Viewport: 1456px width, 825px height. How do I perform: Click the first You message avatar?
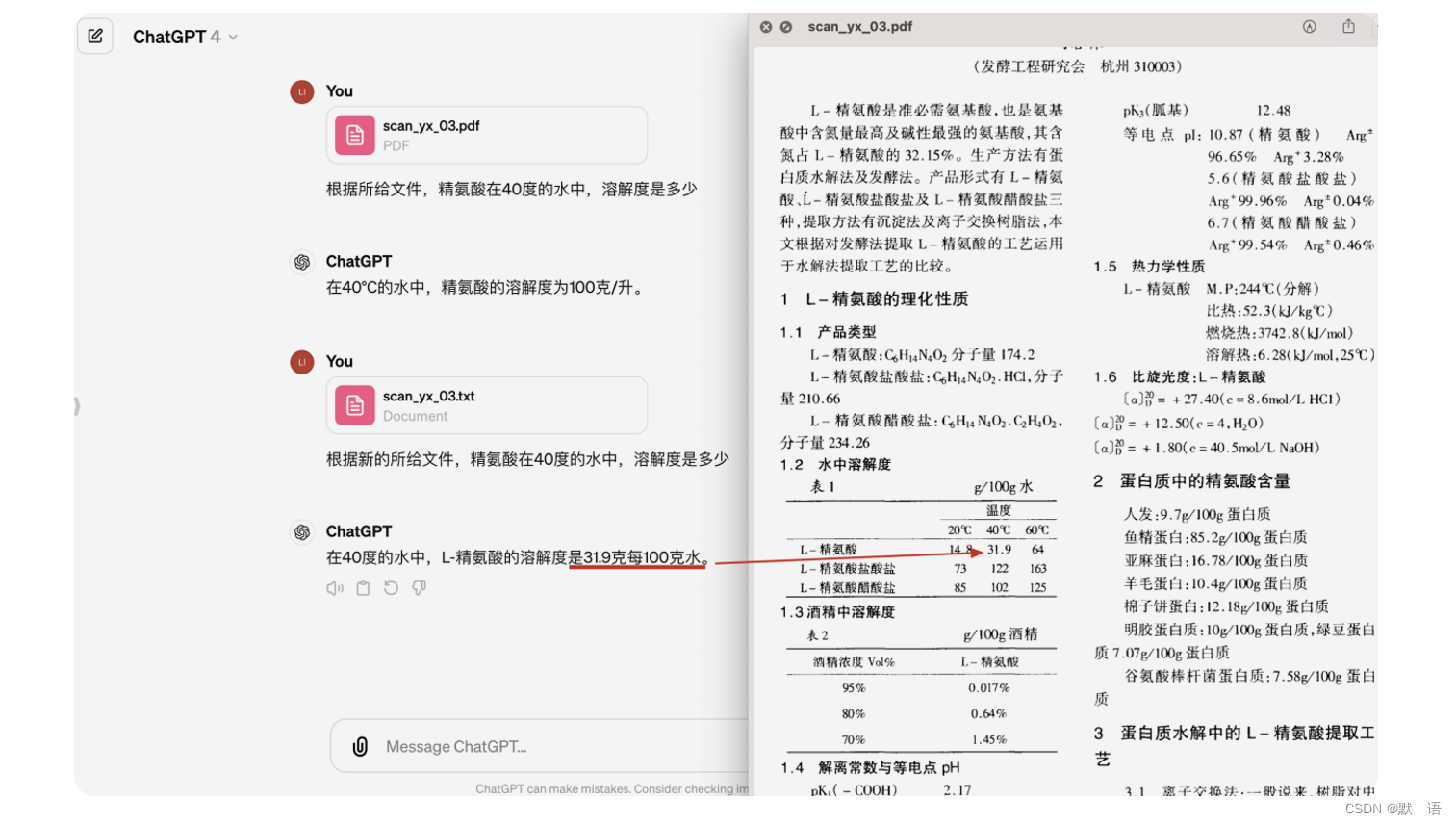coord(302,91)
